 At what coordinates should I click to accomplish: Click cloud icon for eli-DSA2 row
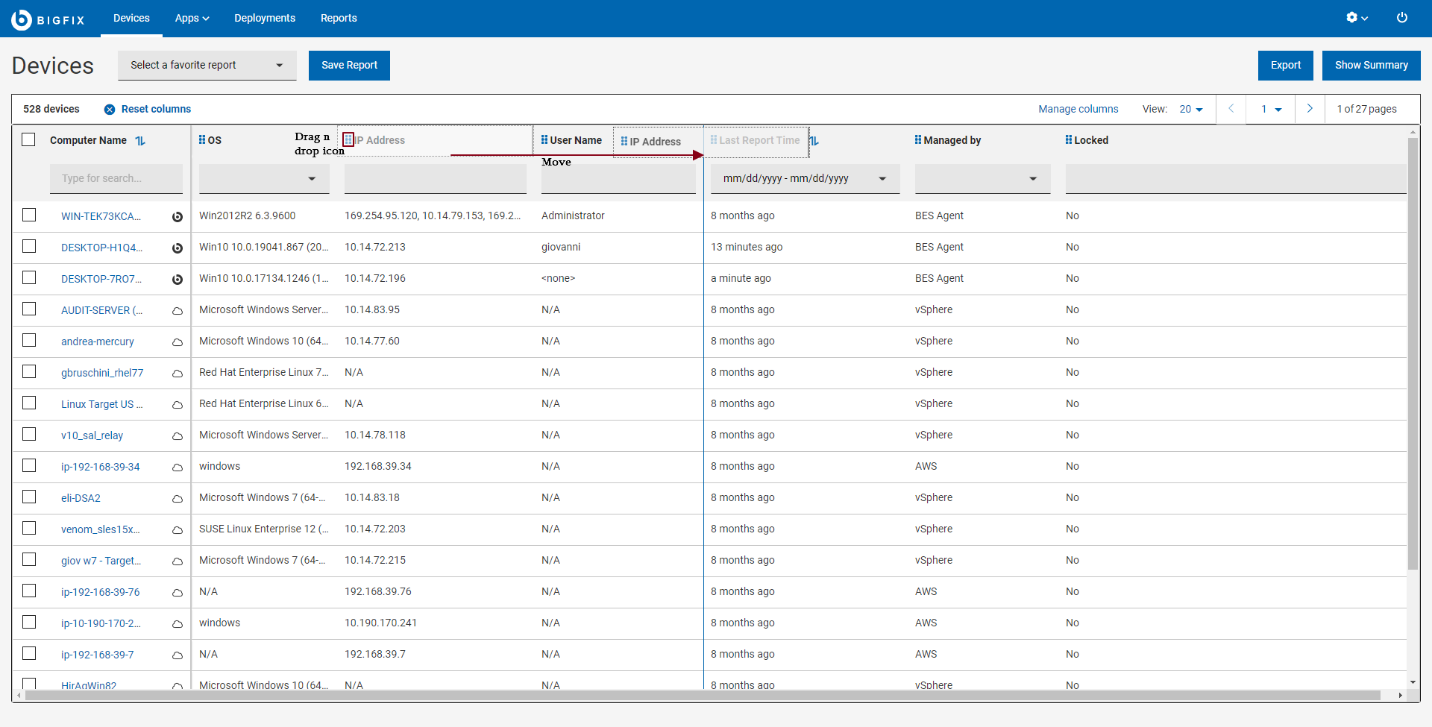coord(178,498)
